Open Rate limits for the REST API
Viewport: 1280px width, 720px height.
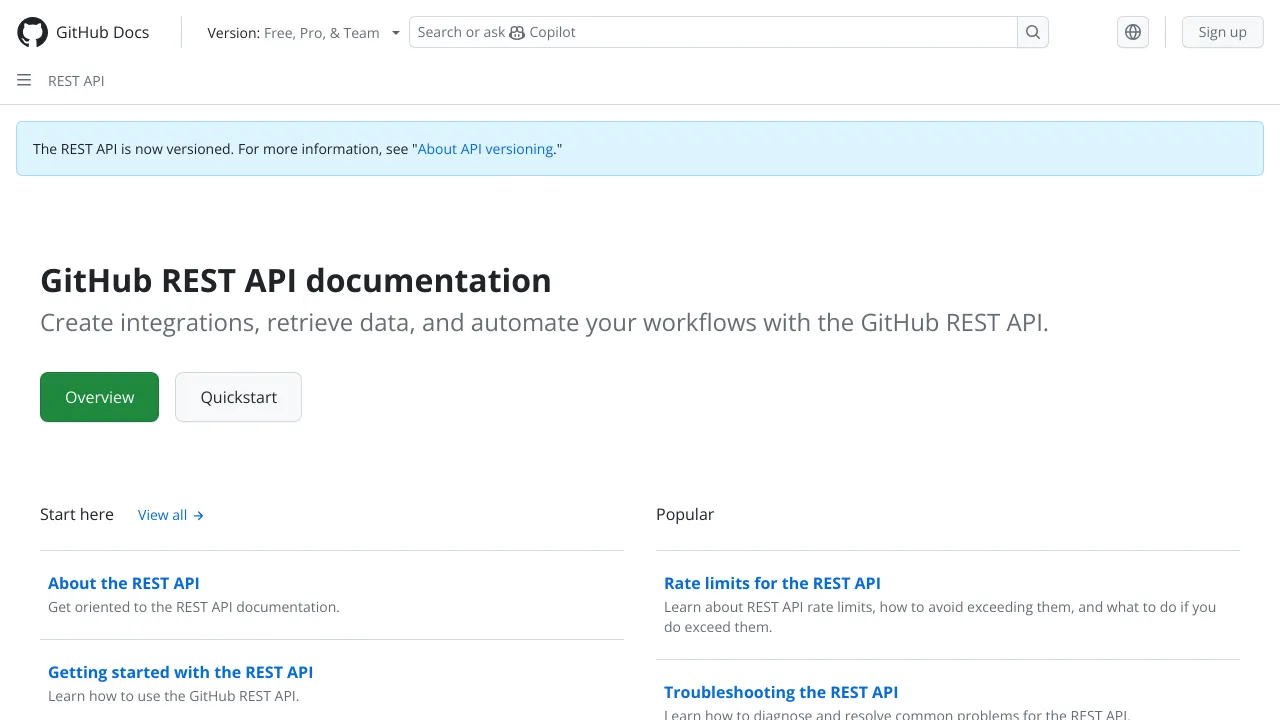coord(772,583)
